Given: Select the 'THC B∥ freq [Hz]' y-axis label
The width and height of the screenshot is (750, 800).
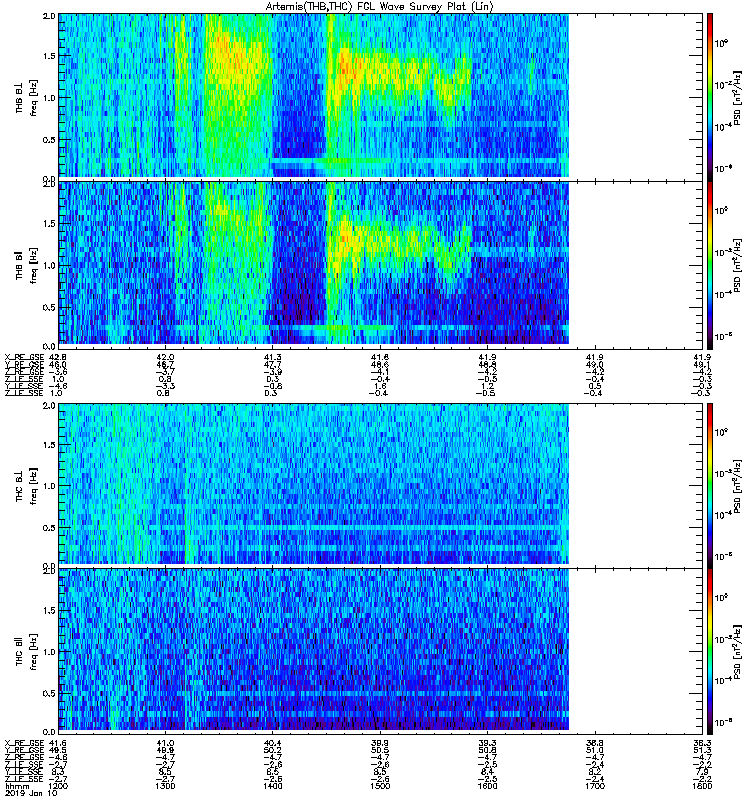Looking at the screenshot, I should (27, 651).
